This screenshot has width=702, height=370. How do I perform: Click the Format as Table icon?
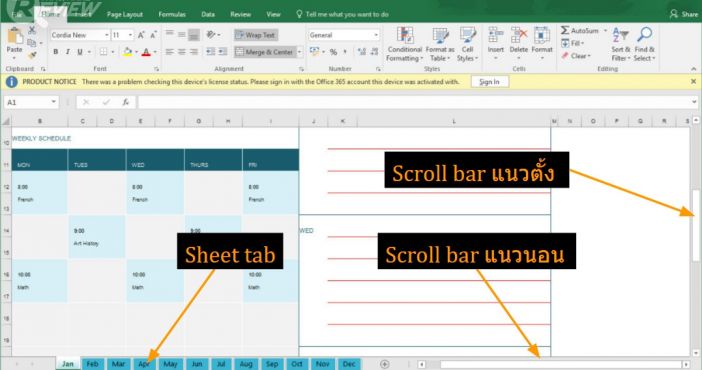[x=440, y=35]
